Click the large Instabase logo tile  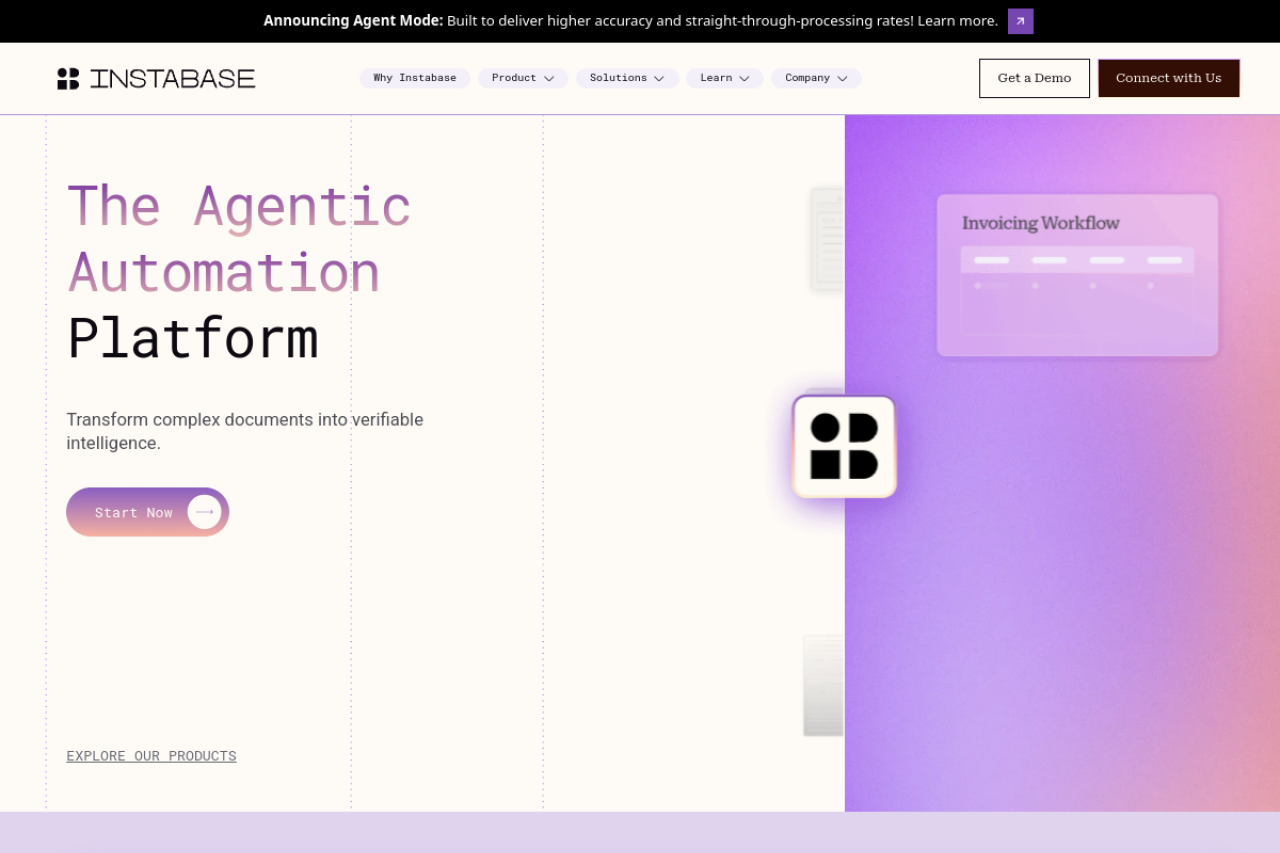point(844,446)
